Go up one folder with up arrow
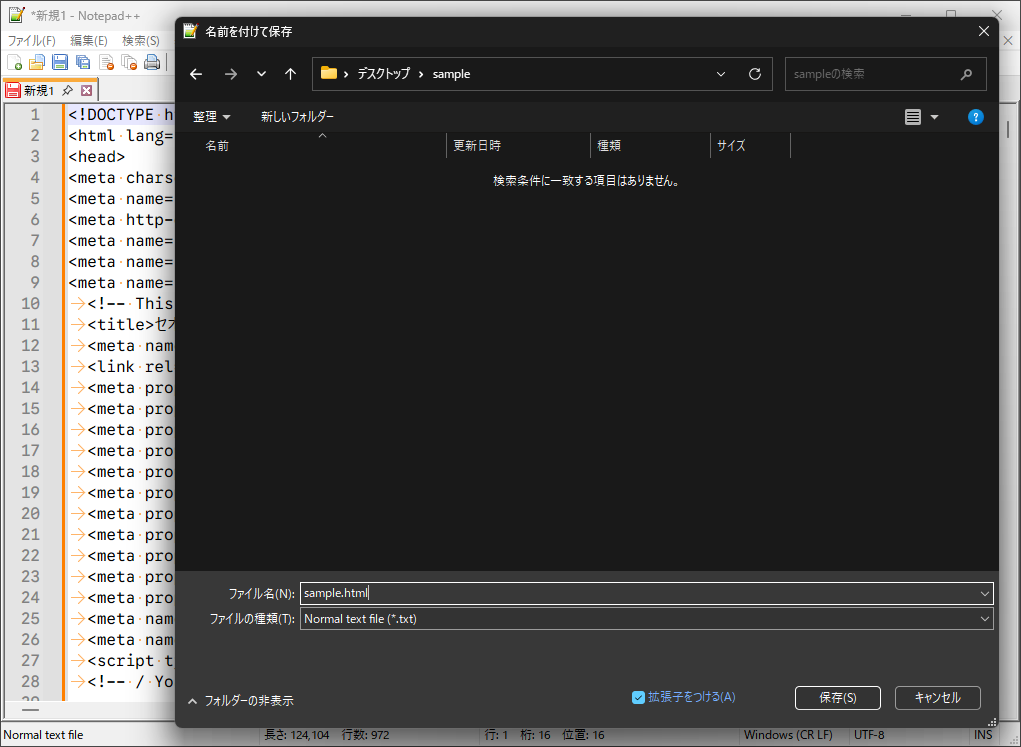The image size is (1021, 747). (290, 74)
